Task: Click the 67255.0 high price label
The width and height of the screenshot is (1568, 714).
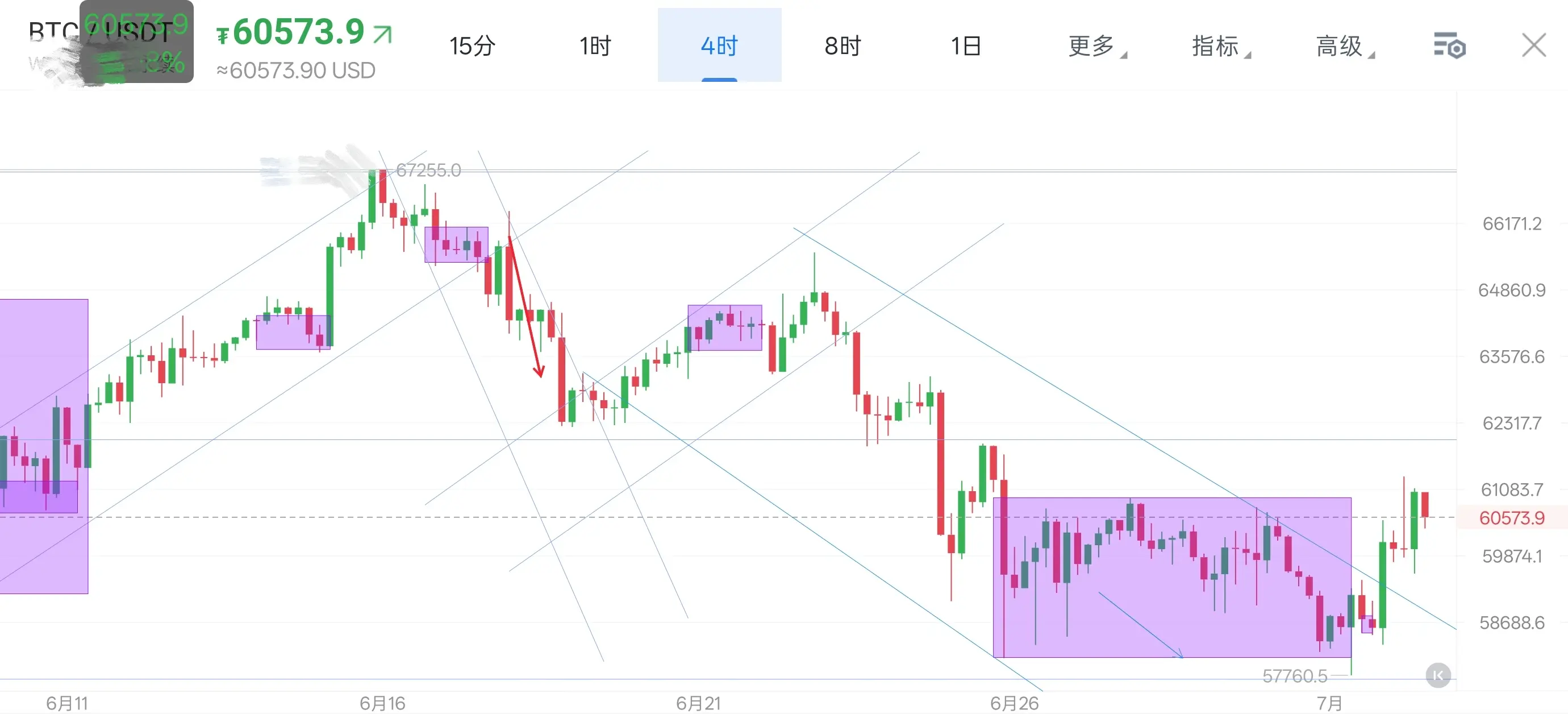Action: (x=428, y=170)
